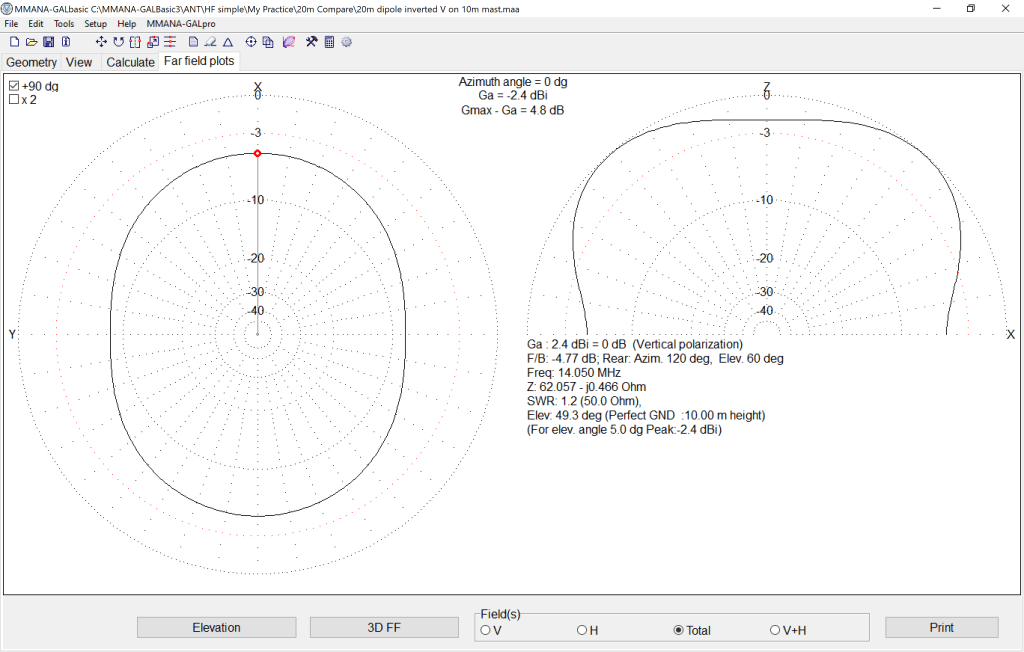Open the calculator tool icon

329,42
